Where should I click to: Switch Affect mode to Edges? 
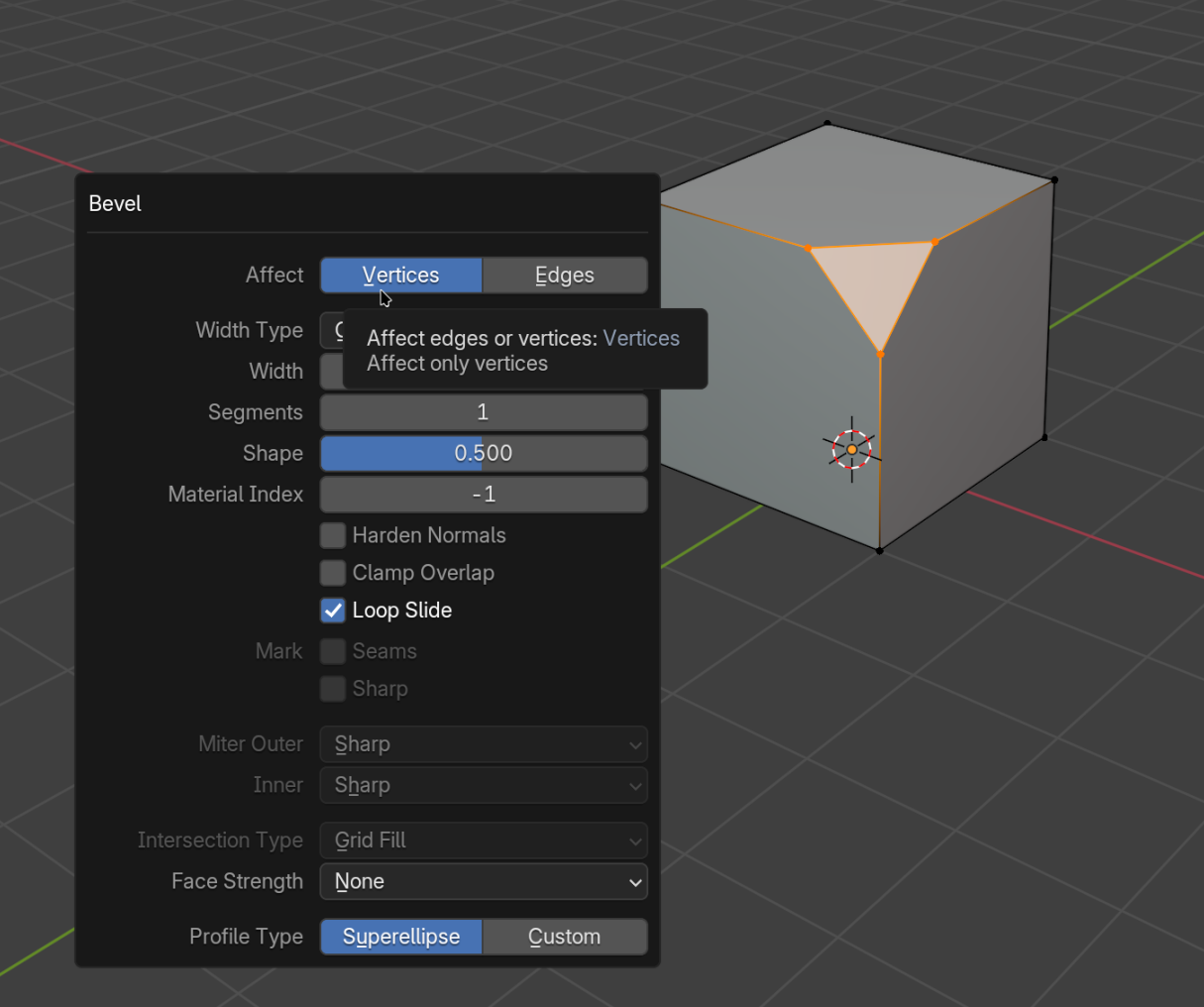click(565, 275)
